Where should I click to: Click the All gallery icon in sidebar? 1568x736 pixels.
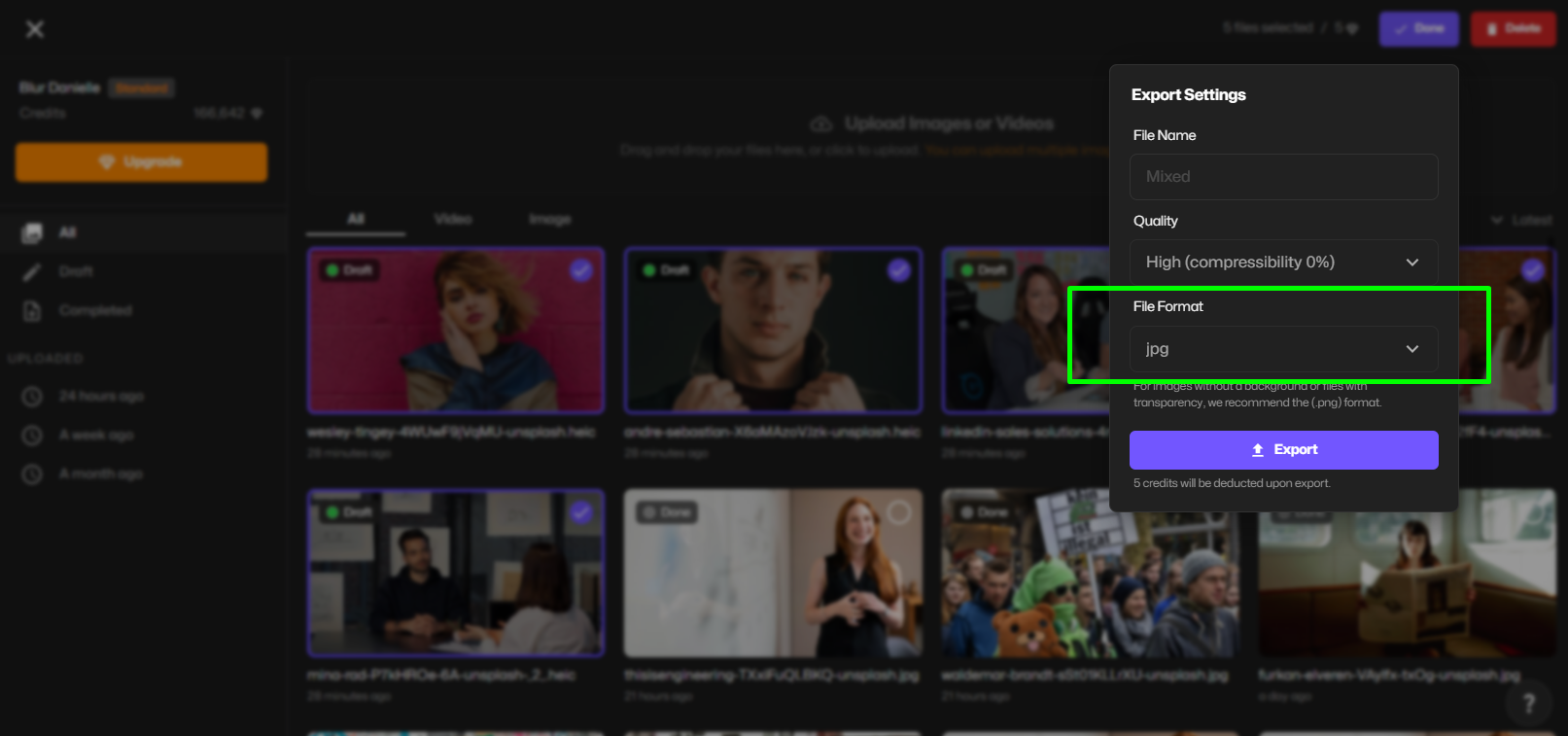click(x=32, y=232)
